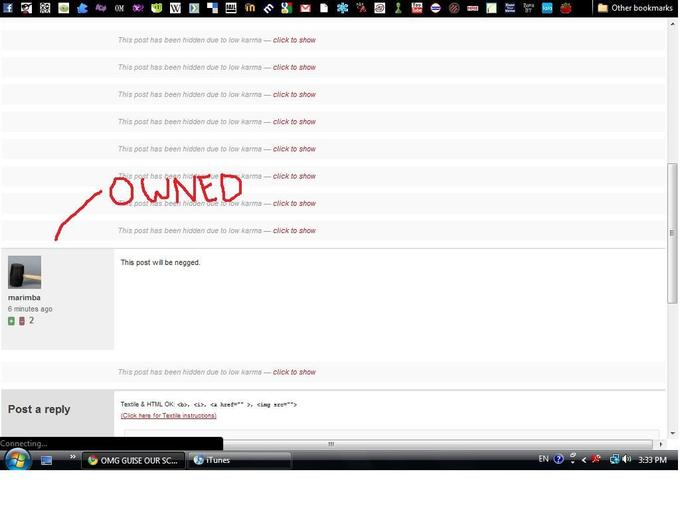The width and height of the screenshot is (680, 510).
Task: Click the horizontal scrollbar thumb
Action: click(438, 444)
